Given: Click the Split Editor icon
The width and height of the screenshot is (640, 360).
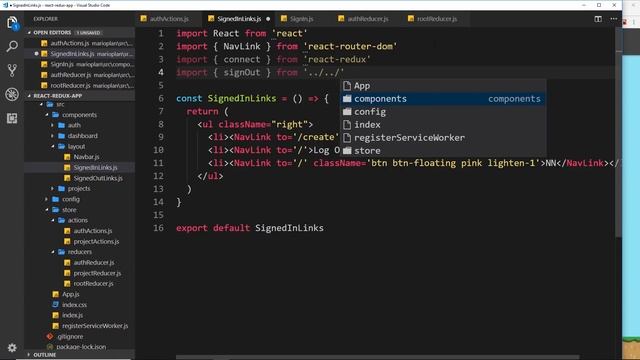Looking at the screenshot, I should click(598, 19).
